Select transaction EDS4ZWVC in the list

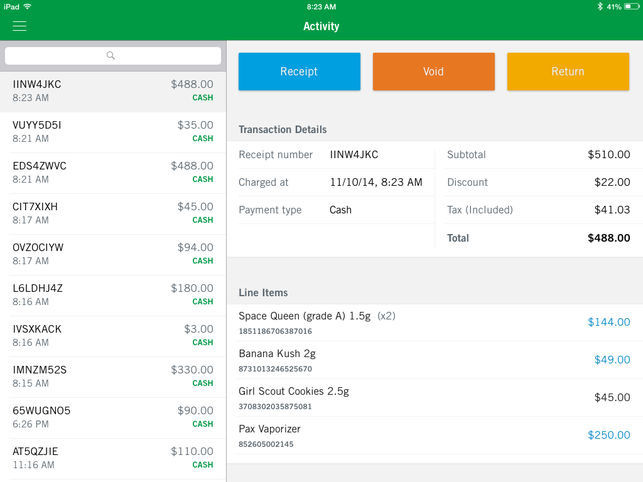tap(113, 172)
